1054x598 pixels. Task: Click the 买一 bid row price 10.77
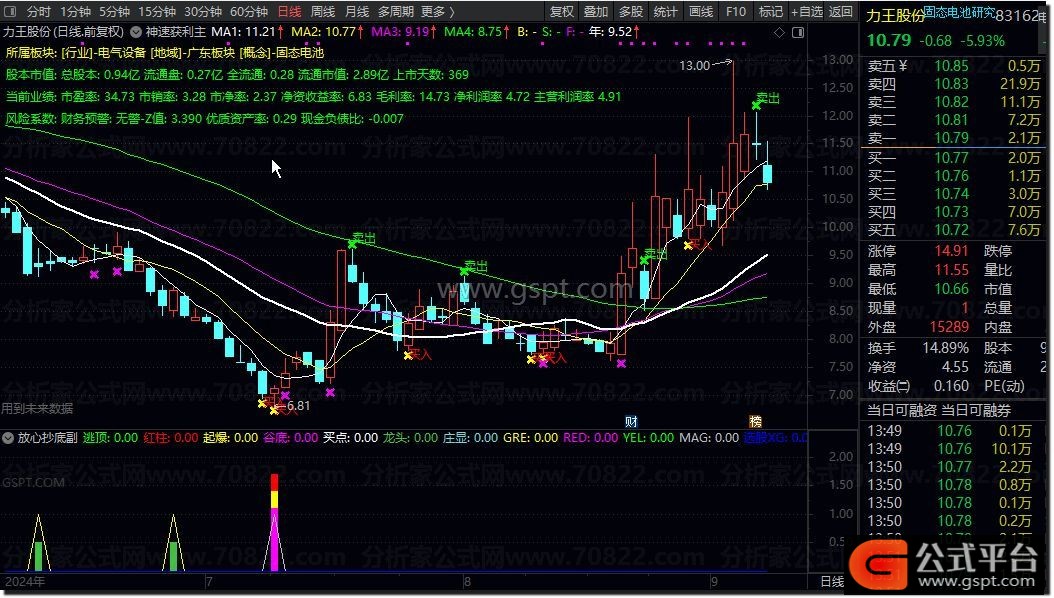[x=951, y=158]
